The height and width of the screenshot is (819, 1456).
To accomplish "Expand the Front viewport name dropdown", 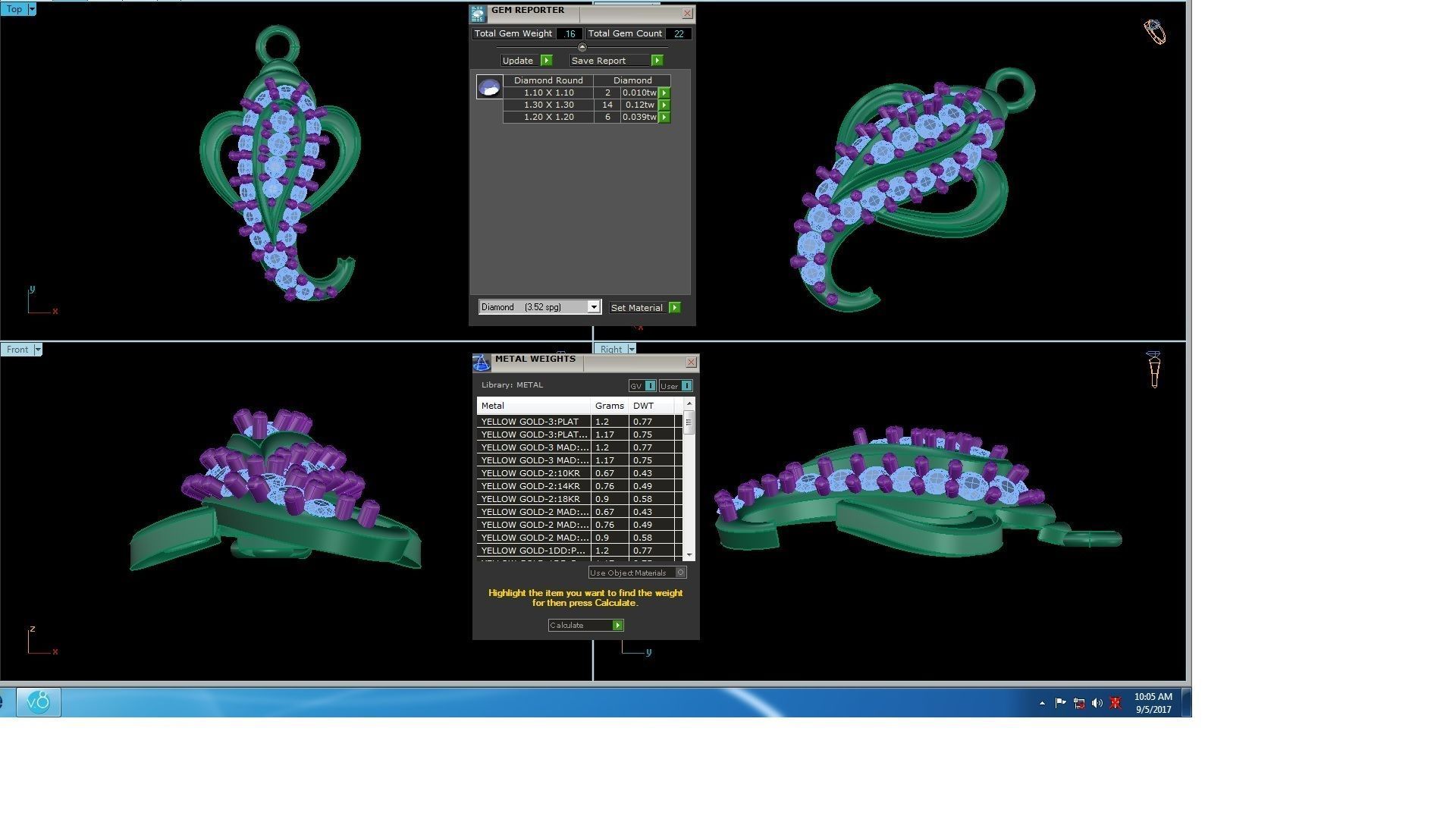I will point(38,350).
